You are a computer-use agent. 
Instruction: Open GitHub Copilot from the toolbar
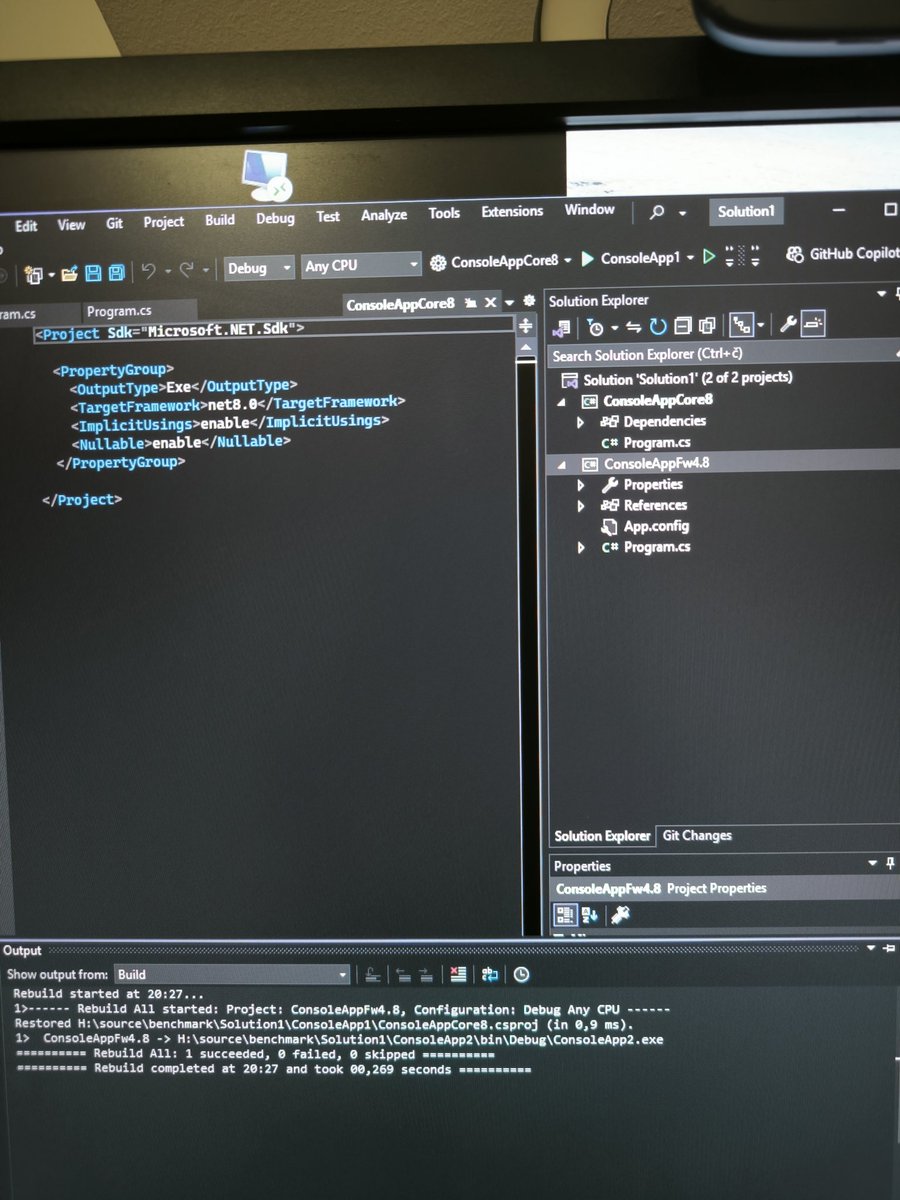pos(841,254)
